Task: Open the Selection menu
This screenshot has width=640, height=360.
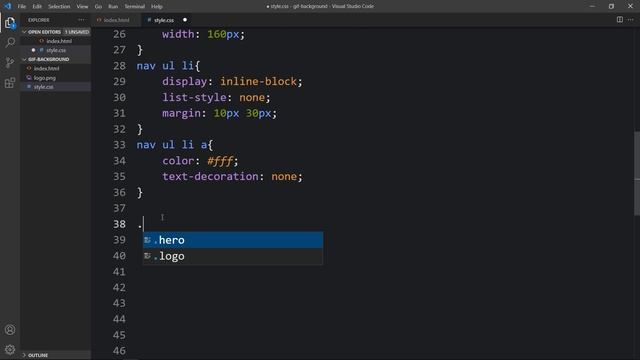Action: [x=59, y=6]
